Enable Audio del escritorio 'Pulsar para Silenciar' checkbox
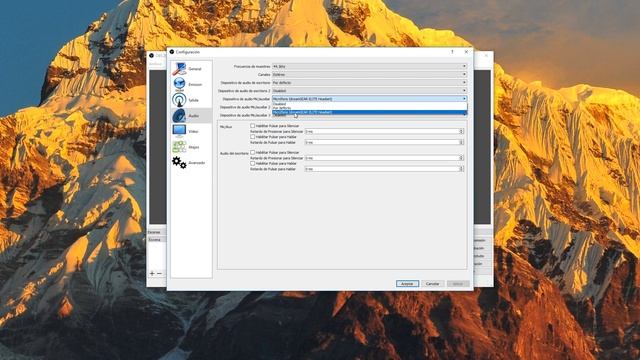 point(253,152)
